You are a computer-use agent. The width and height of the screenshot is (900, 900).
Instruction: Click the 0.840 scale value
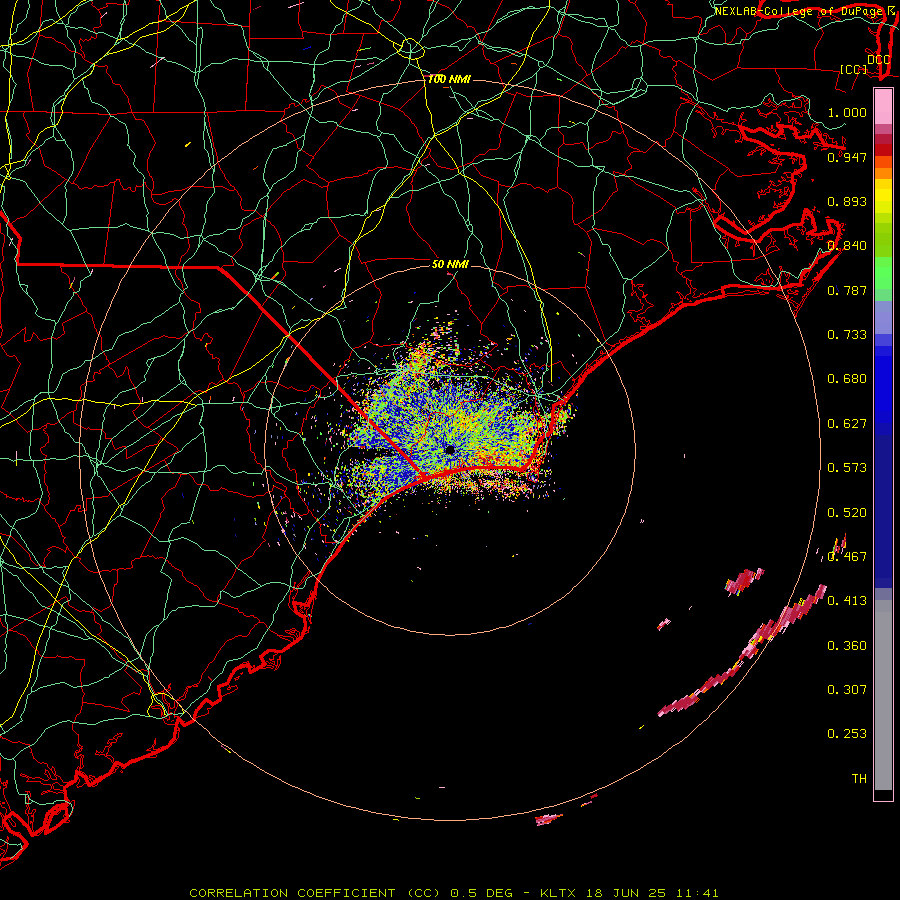847,246
